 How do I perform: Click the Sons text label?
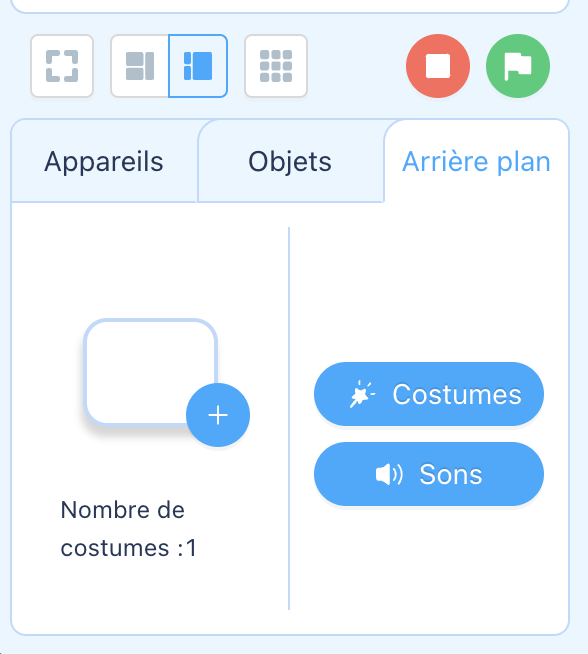pyautogui.click(x=451, y=474)
